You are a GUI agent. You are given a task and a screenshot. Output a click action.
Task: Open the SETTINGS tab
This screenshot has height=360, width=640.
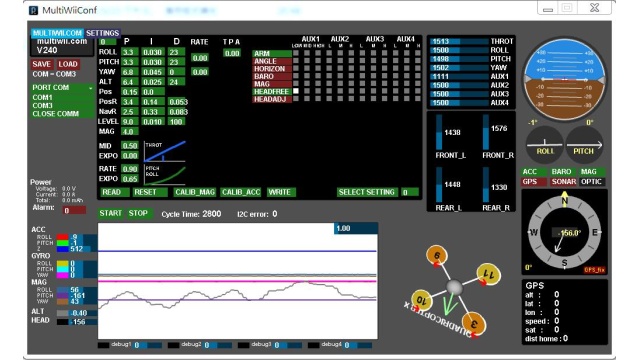point(102,33)
